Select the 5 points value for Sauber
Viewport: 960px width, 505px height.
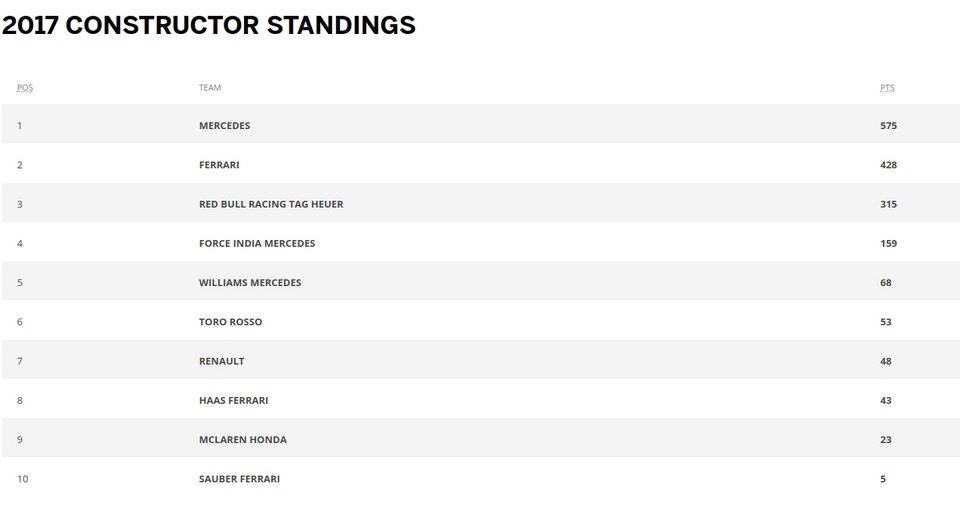(x=883, y=479)
